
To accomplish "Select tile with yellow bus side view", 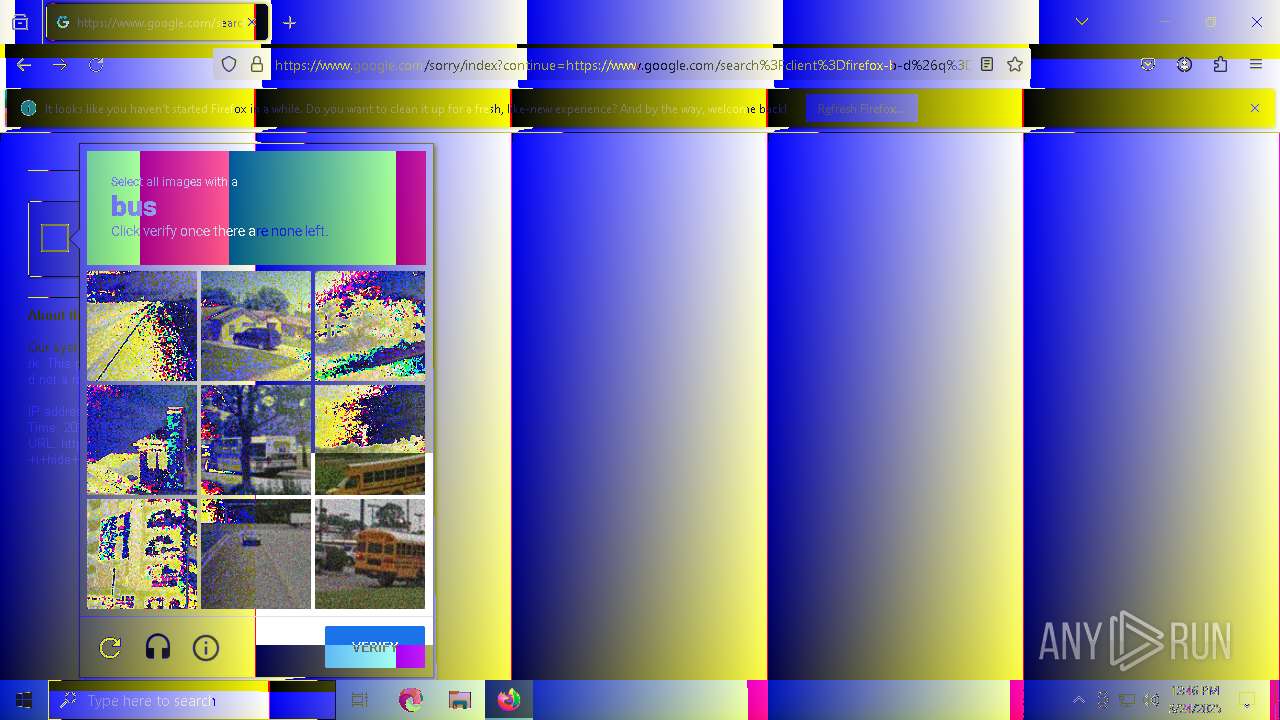I will coord(370,440).
